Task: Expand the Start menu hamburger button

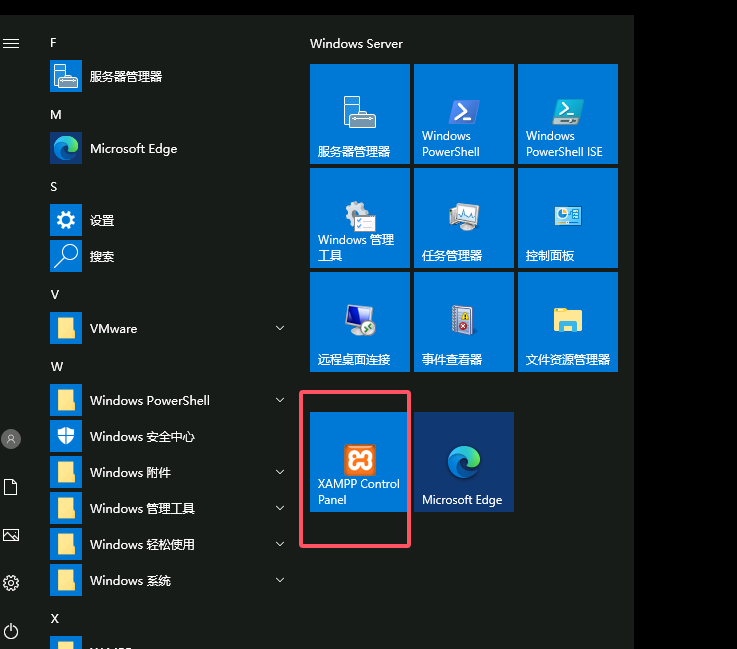Action: [11, 44]
